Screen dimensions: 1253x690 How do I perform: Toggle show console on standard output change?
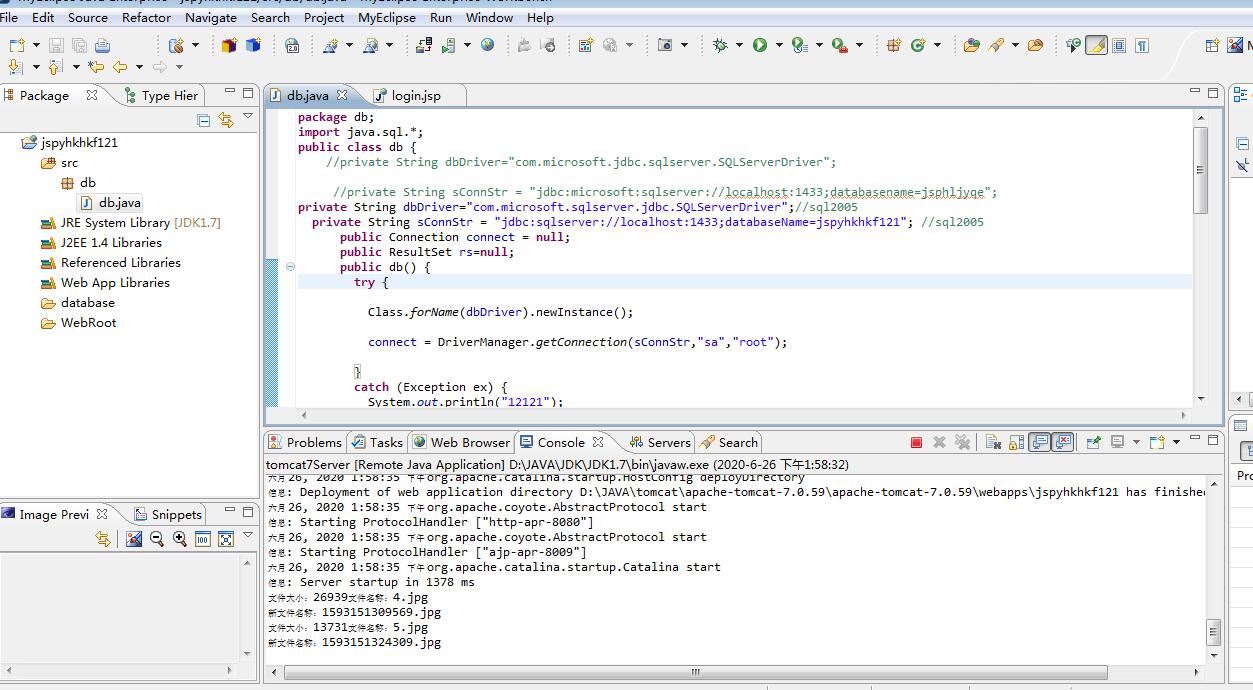point(1040,442)
